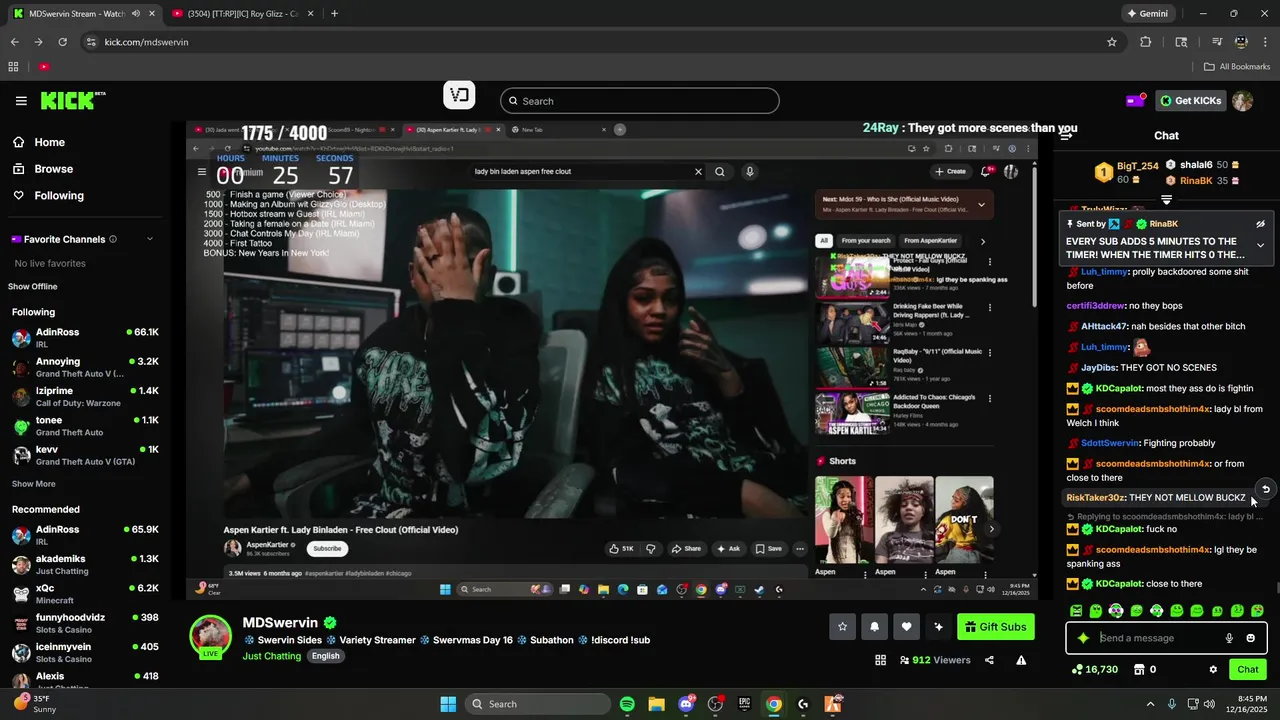Click the Gift Subs button
Viewport: 1280px width, 720px height.
click(996, 627)
